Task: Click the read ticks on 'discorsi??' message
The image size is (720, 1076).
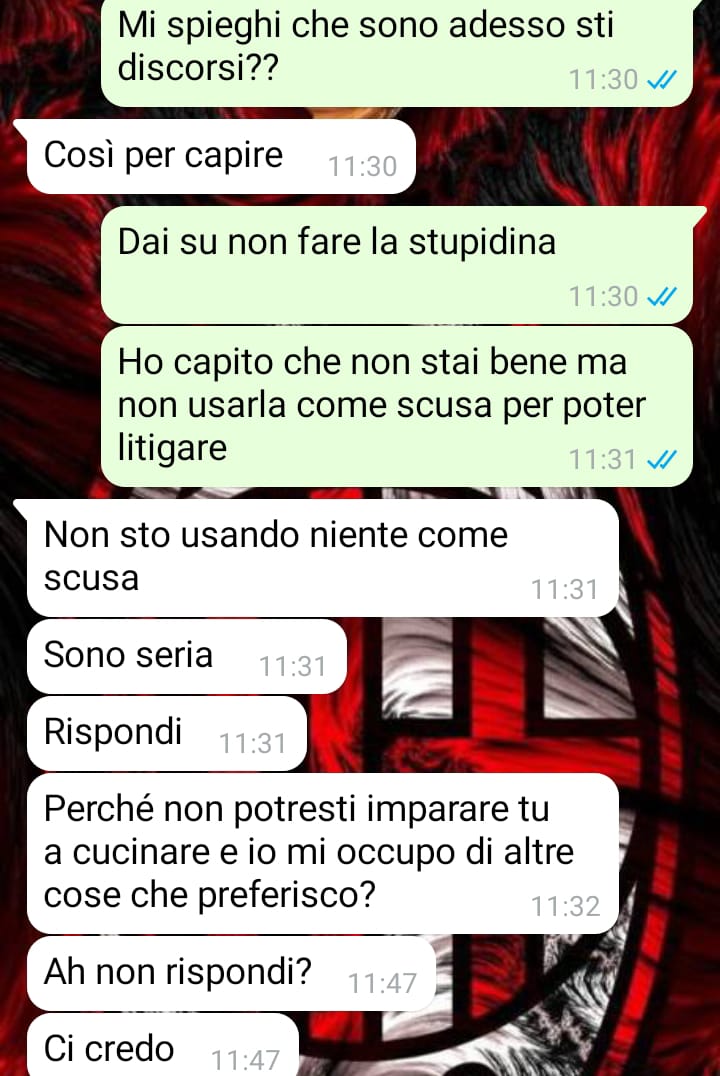Action: click(662, 80)
